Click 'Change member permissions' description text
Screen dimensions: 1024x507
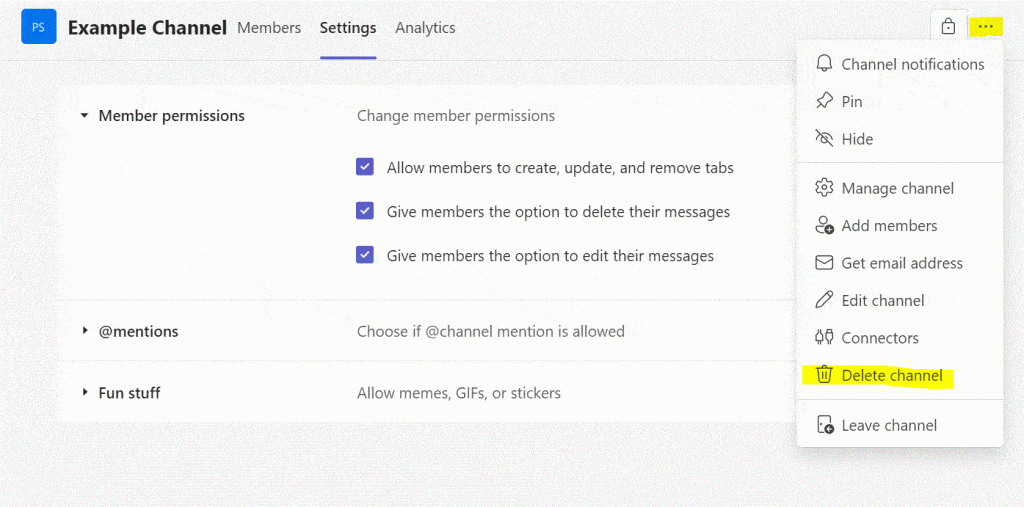pyautogui.click(x=456, y=116)
